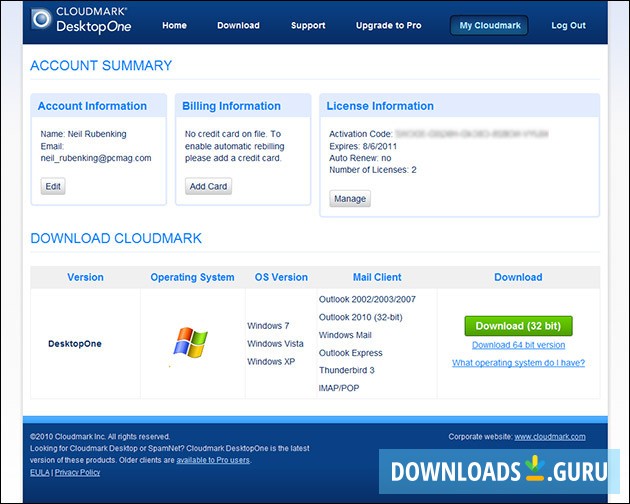The height and width of the screenshot is (504, 630).
Task: Select Upgrade to Pro in the navigation
Action: (389, 25)
